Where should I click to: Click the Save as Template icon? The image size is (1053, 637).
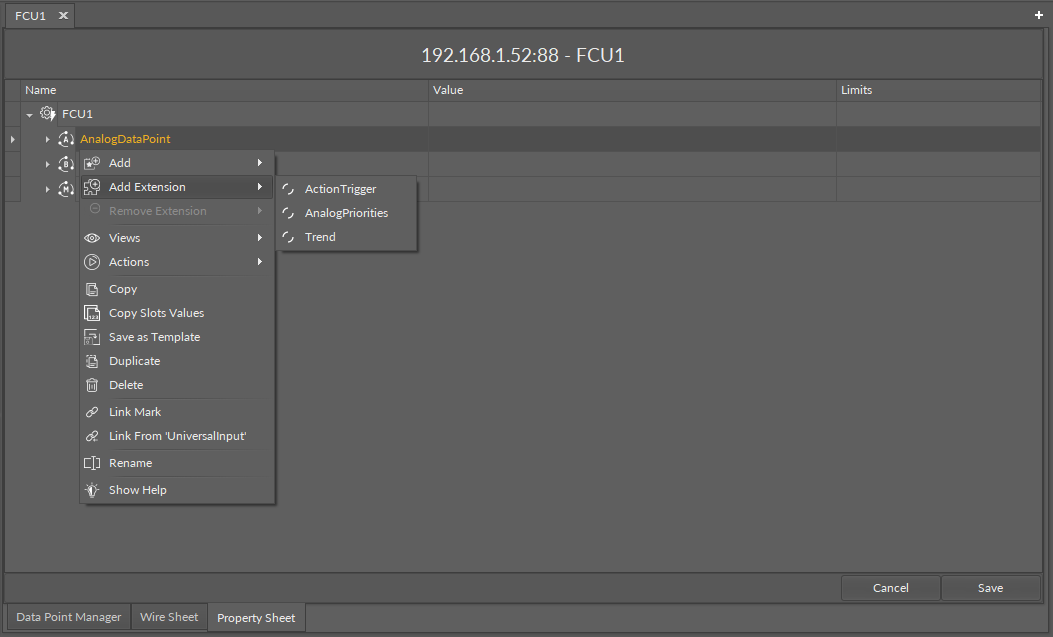coord(92,337)
